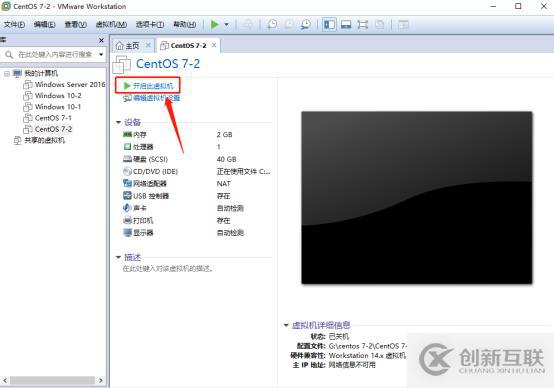Enter full screen mode icon

pyautogui.click(x=363, y=24)
